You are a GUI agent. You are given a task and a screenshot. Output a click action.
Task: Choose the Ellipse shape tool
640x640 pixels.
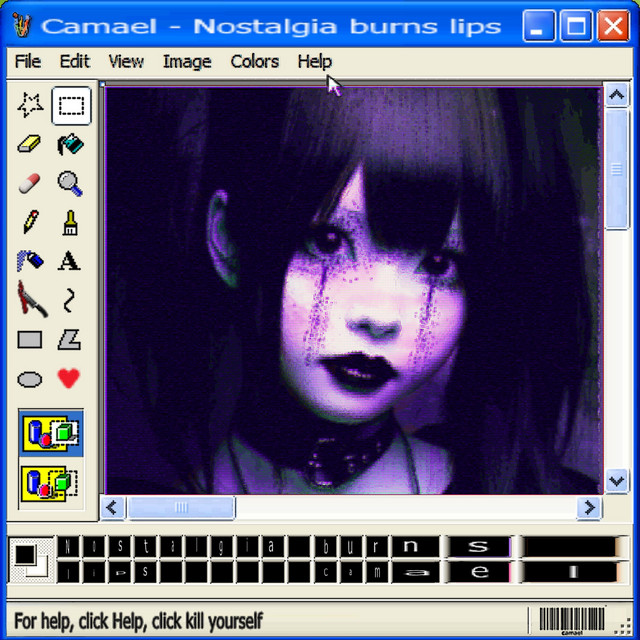[x=30, y=379]
